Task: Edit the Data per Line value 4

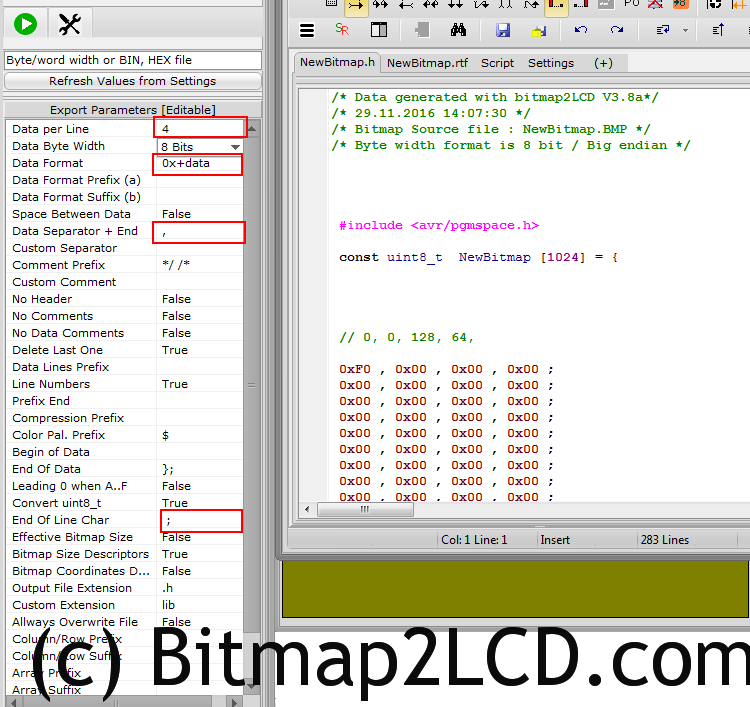Action: click(x=200, y=129)
